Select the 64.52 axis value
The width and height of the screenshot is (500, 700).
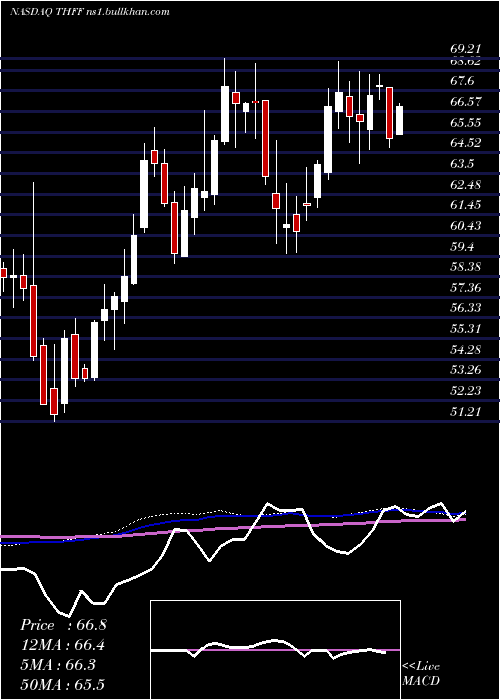point(466,143)
